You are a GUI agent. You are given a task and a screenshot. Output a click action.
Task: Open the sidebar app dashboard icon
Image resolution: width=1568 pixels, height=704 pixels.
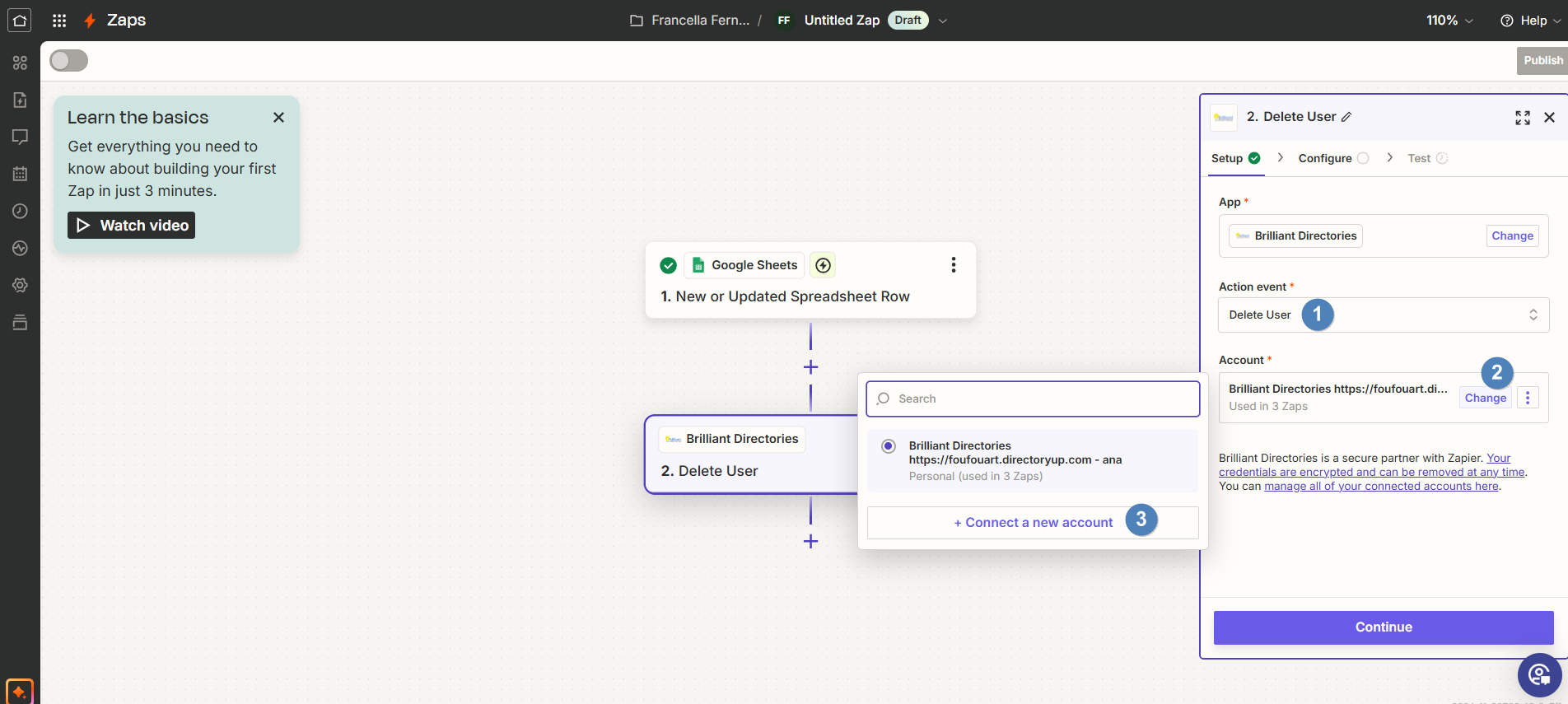20,63
